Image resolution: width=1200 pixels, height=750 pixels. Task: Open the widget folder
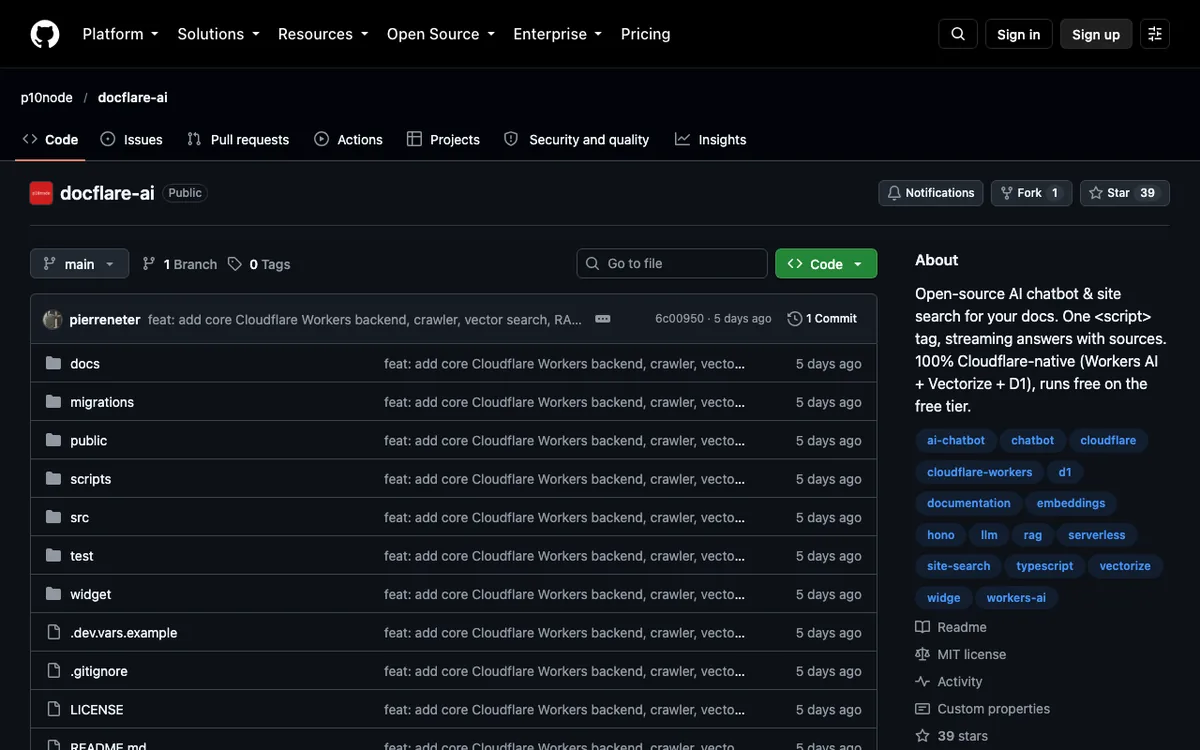coord(91,595)
